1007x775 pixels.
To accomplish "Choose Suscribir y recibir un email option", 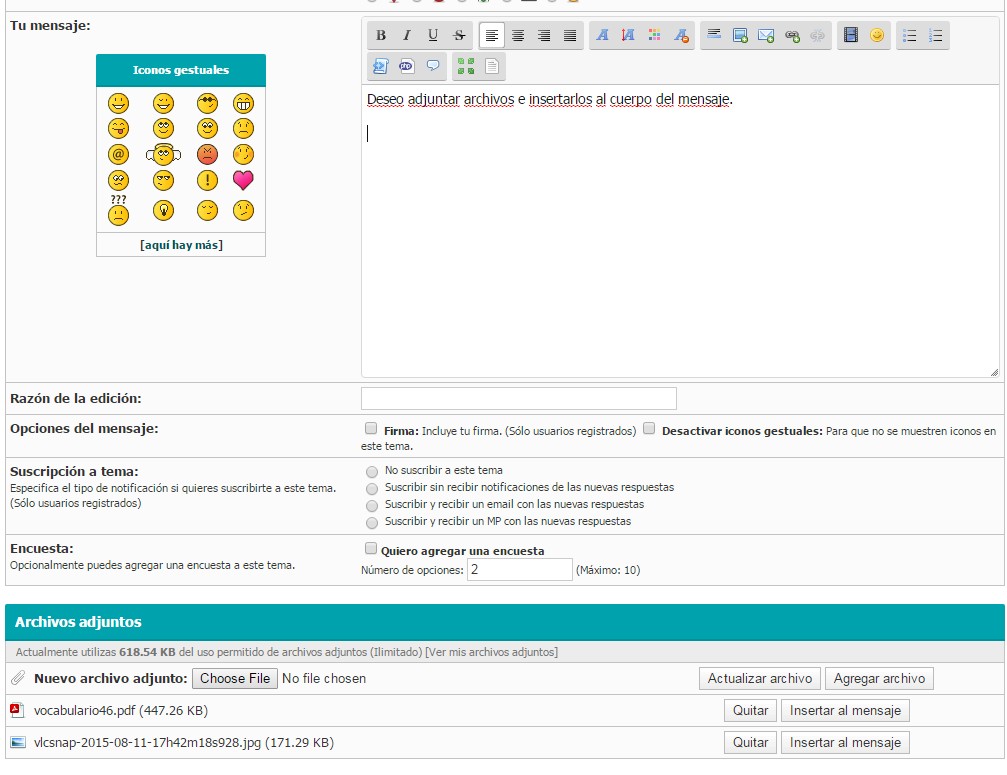I will [372, 505].
